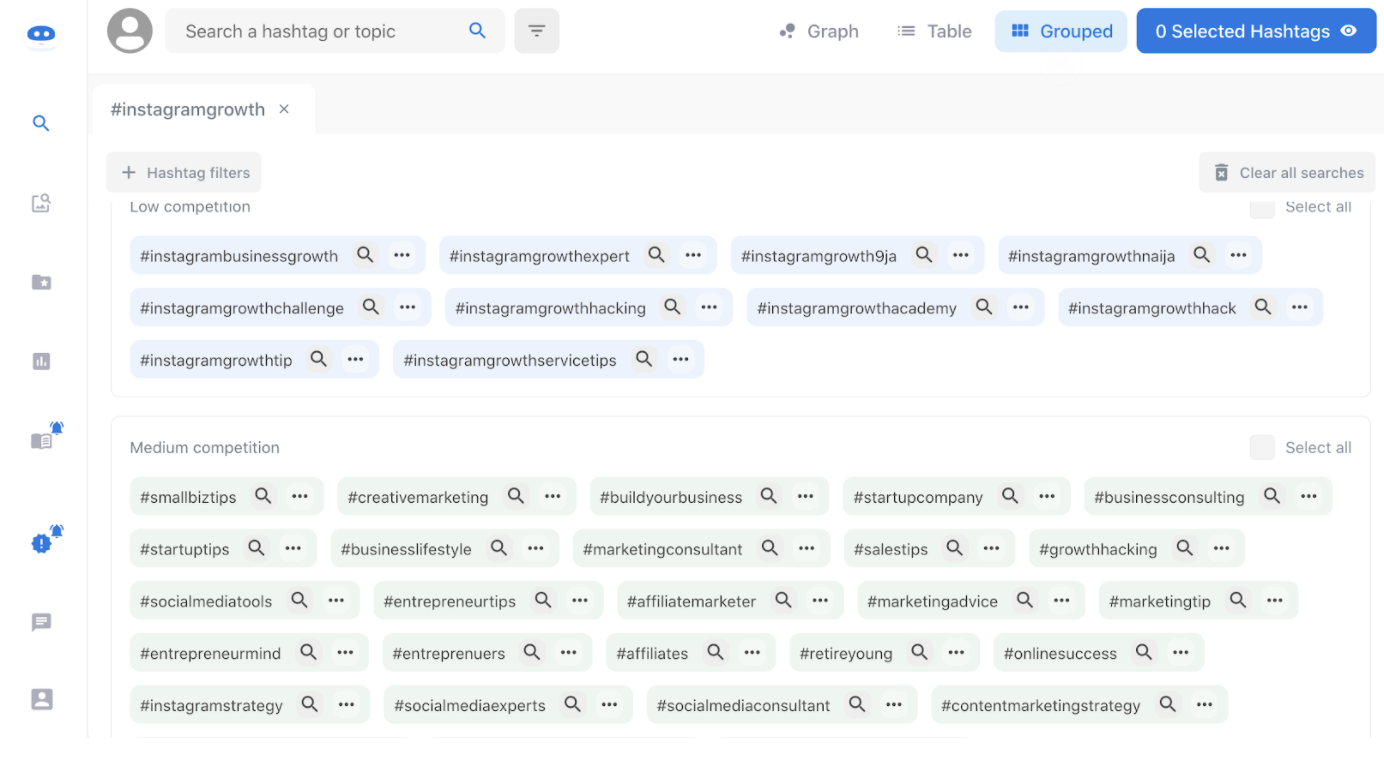Open more options for #instagramgrowthservicetips
1384x764 pixels.
click(x=681, y=359)
